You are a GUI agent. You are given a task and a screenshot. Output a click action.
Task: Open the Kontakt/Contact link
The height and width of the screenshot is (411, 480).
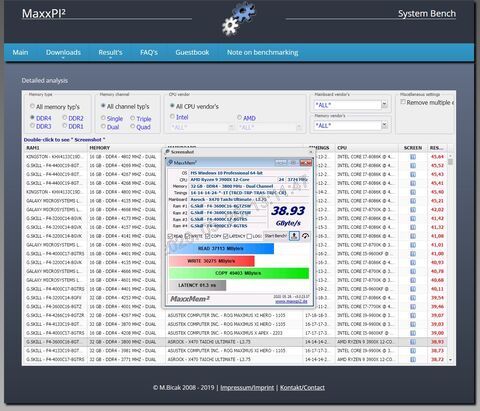[302, 388]
